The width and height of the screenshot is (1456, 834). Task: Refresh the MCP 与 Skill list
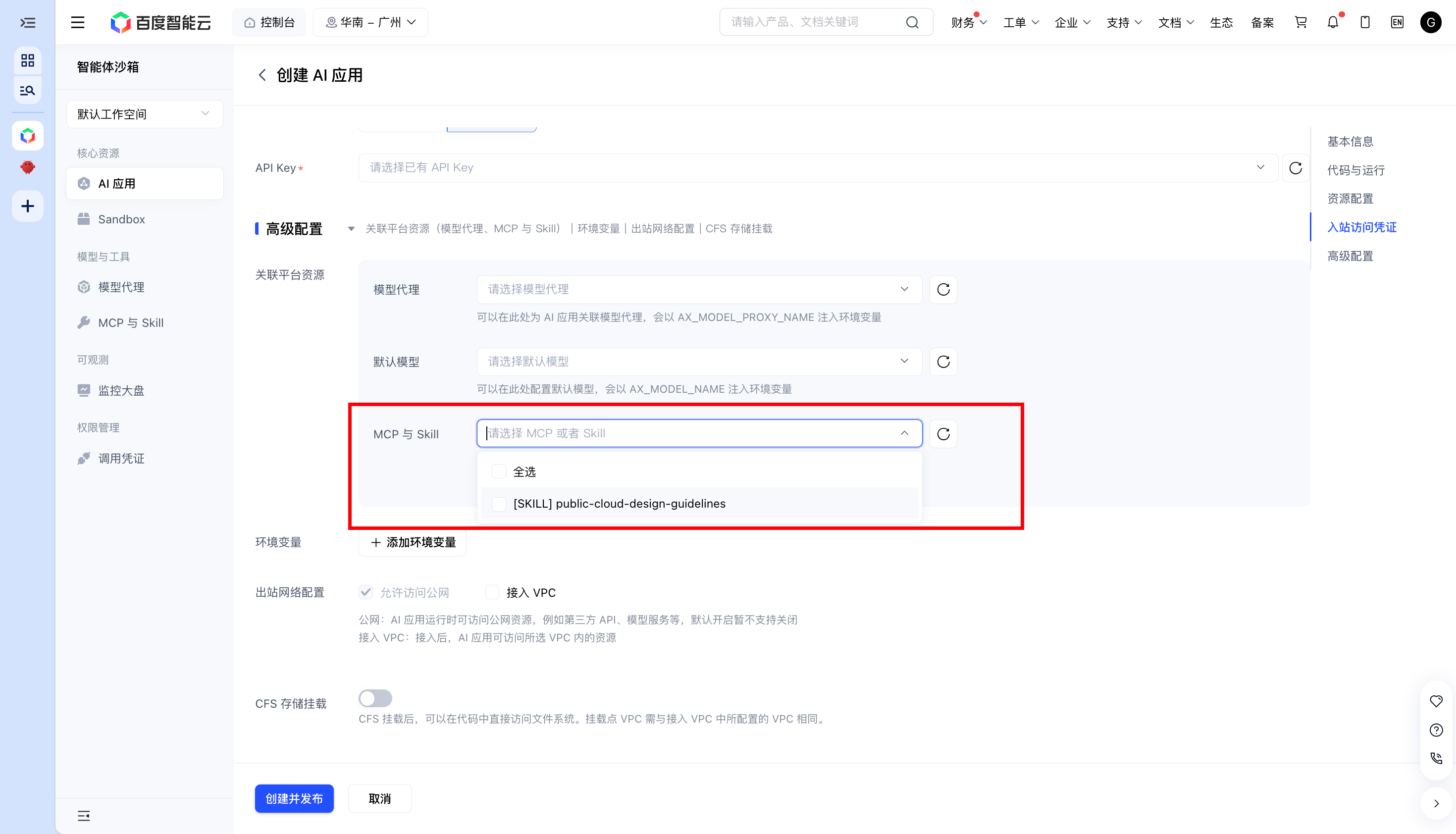coord(943,434)
